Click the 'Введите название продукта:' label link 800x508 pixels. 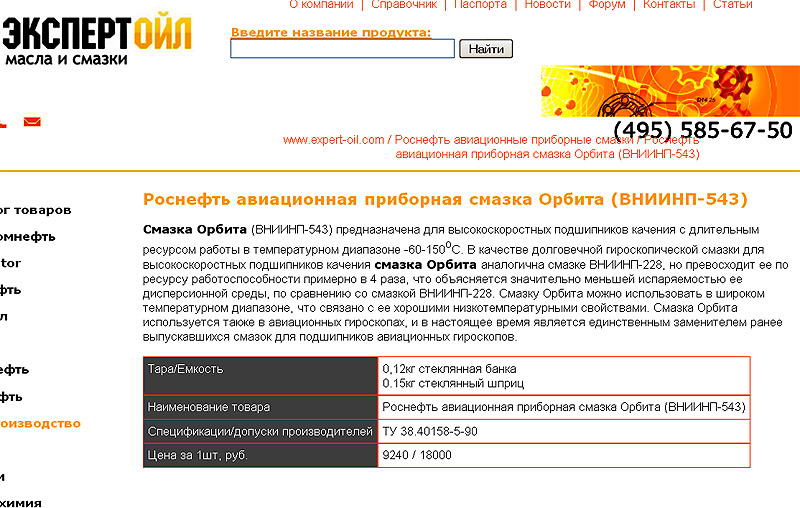coord(331,32)
